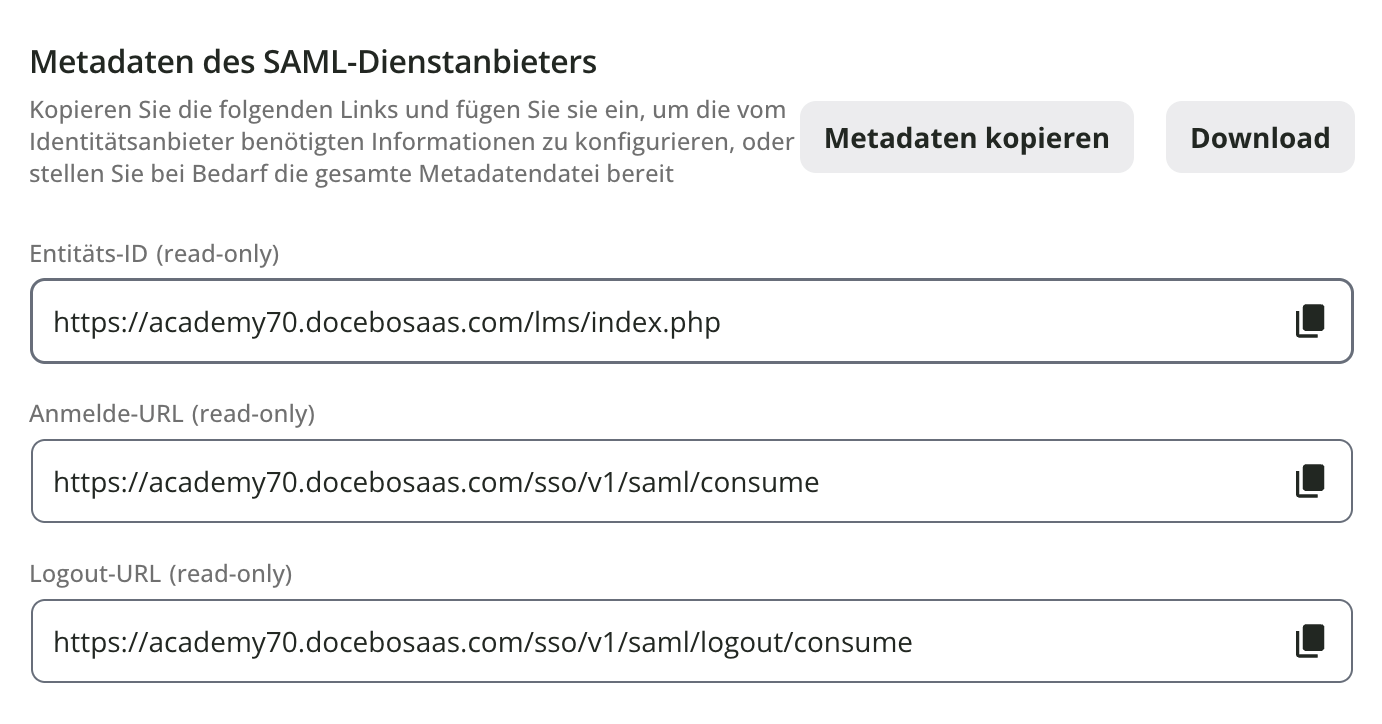Click the Metadaten kopieren button
This screenshot has width=1382, height=724.
[x=966, y=137]
